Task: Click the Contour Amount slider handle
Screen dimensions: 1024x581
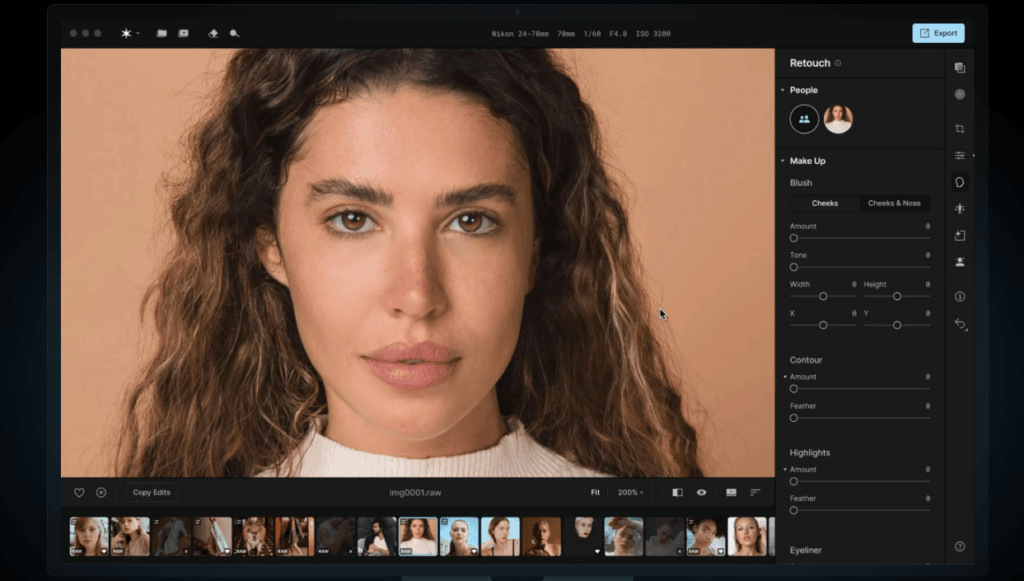Action: (x=793, y=389)
